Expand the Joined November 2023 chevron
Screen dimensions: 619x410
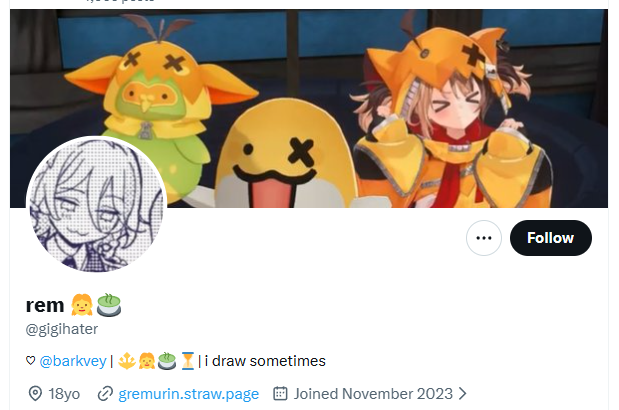click(463, 393)
